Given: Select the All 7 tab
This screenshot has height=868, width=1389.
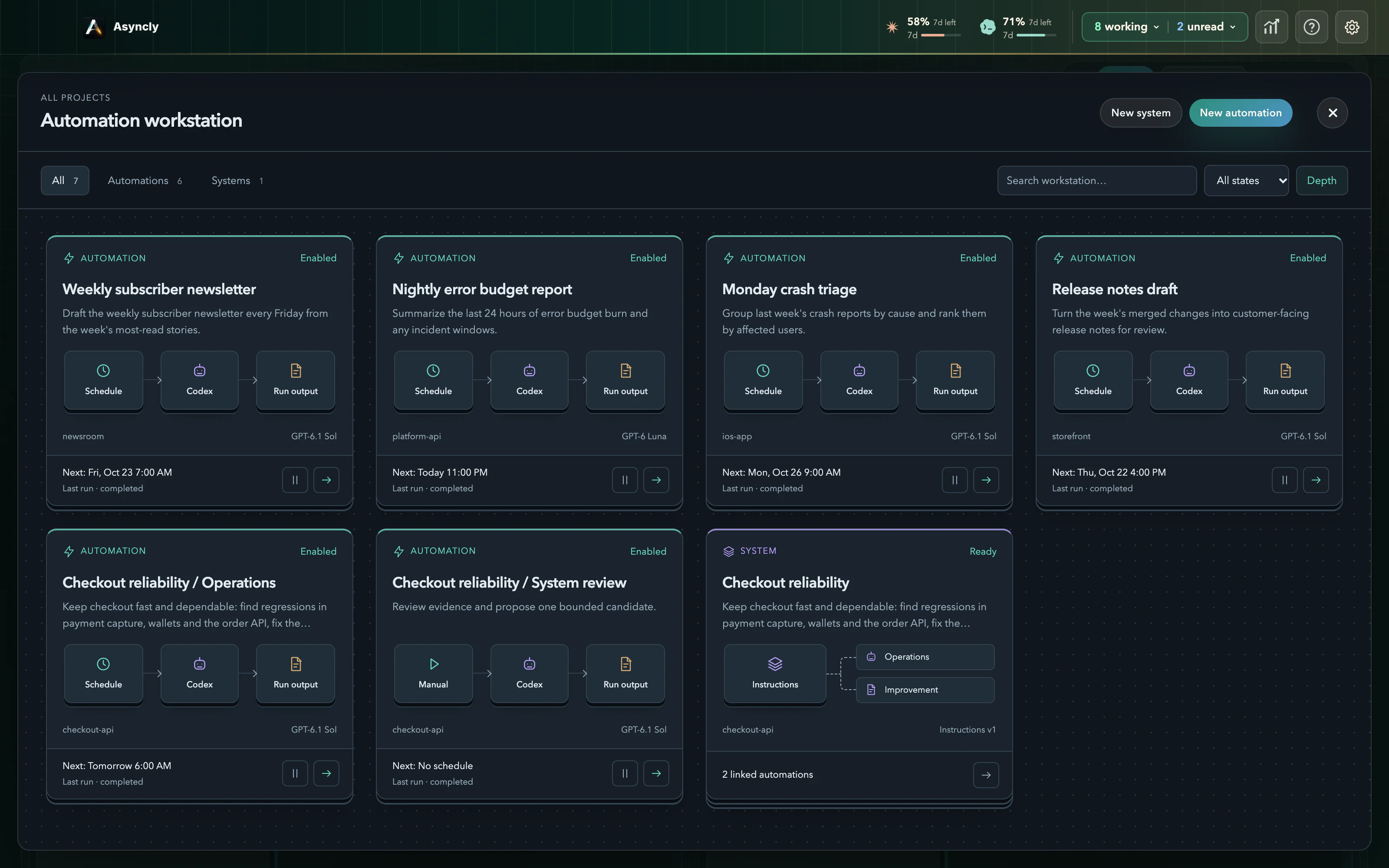Looking at the screenshot, I should [65, 181].
